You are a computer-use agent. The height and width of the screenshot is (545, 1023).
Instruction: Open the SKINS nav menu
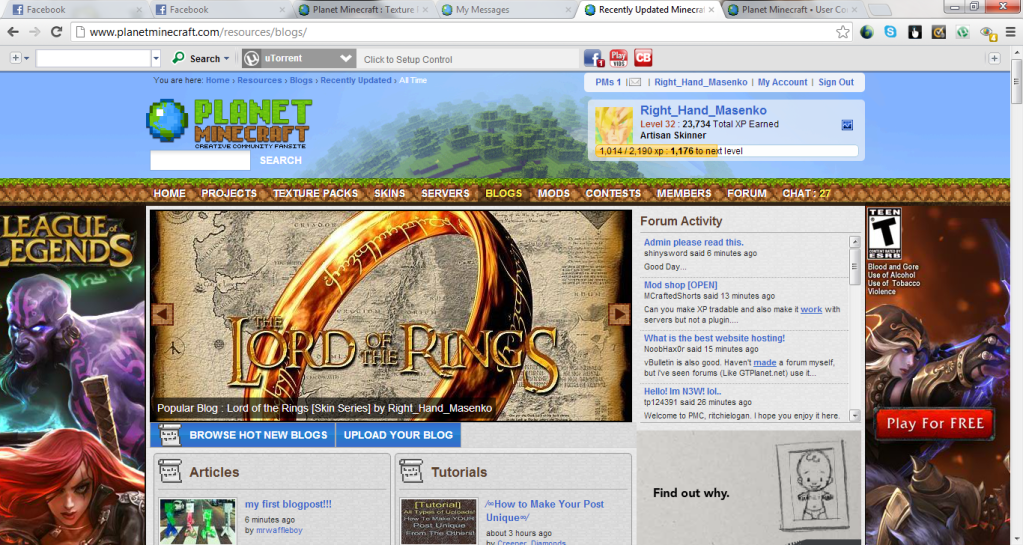tap(389, 193)
